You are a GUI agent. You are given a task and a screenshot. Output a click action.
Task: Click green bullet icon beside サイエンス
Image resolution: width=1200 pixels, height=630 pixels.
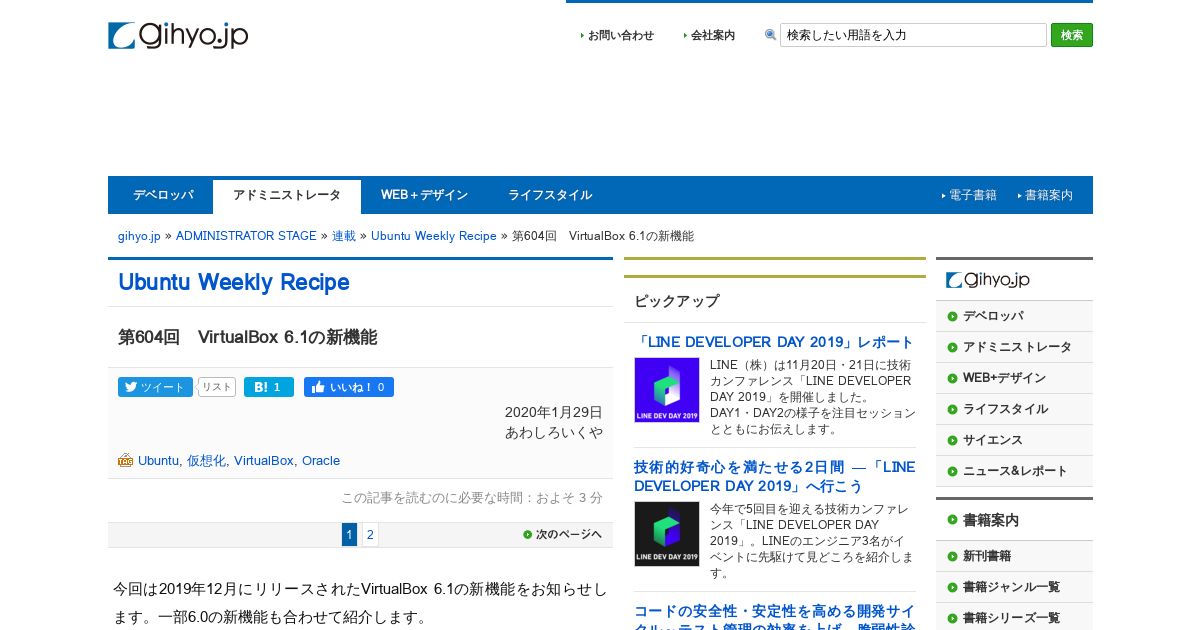(x=952, y=440)
